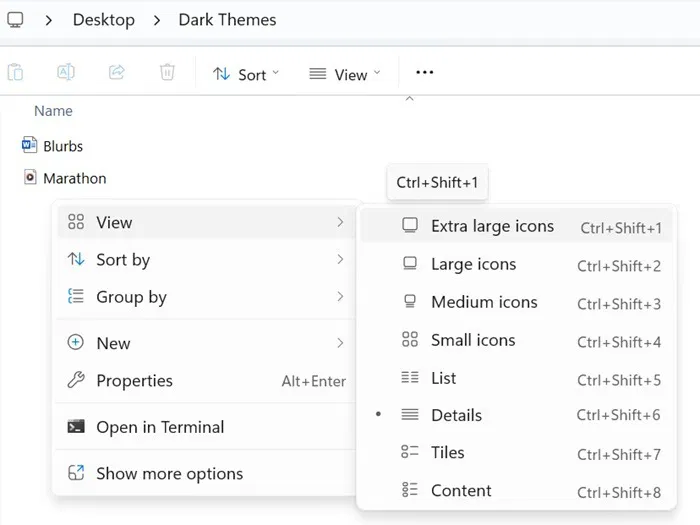Screen dimensions: 700x525
Task: Navigate to Desktop in breadcrumb path
Action: 104,19
